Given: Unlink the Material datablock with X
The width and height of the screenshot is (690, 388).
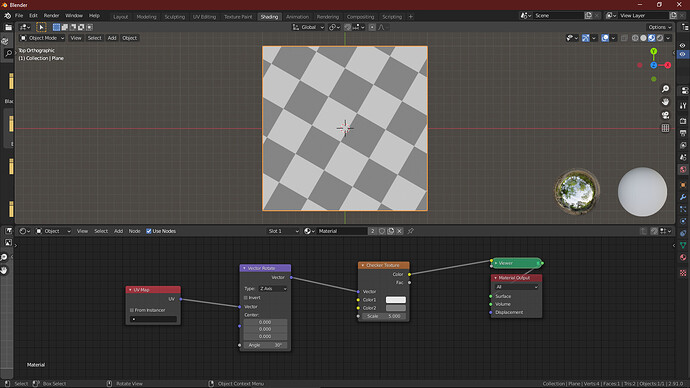Looking at the screenshot, I should (399, 231).
